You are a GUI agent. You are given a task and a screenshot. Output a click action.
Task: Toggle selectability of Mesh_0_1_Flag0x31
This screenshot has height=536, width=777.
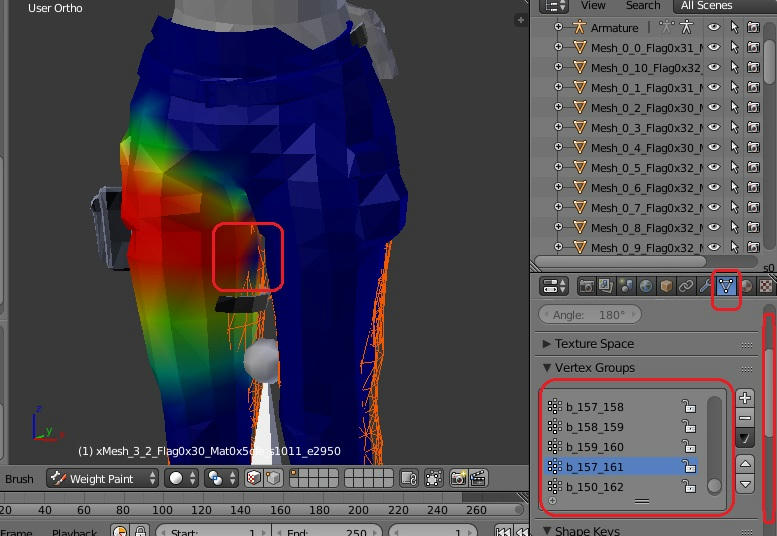tap(734, 88)
